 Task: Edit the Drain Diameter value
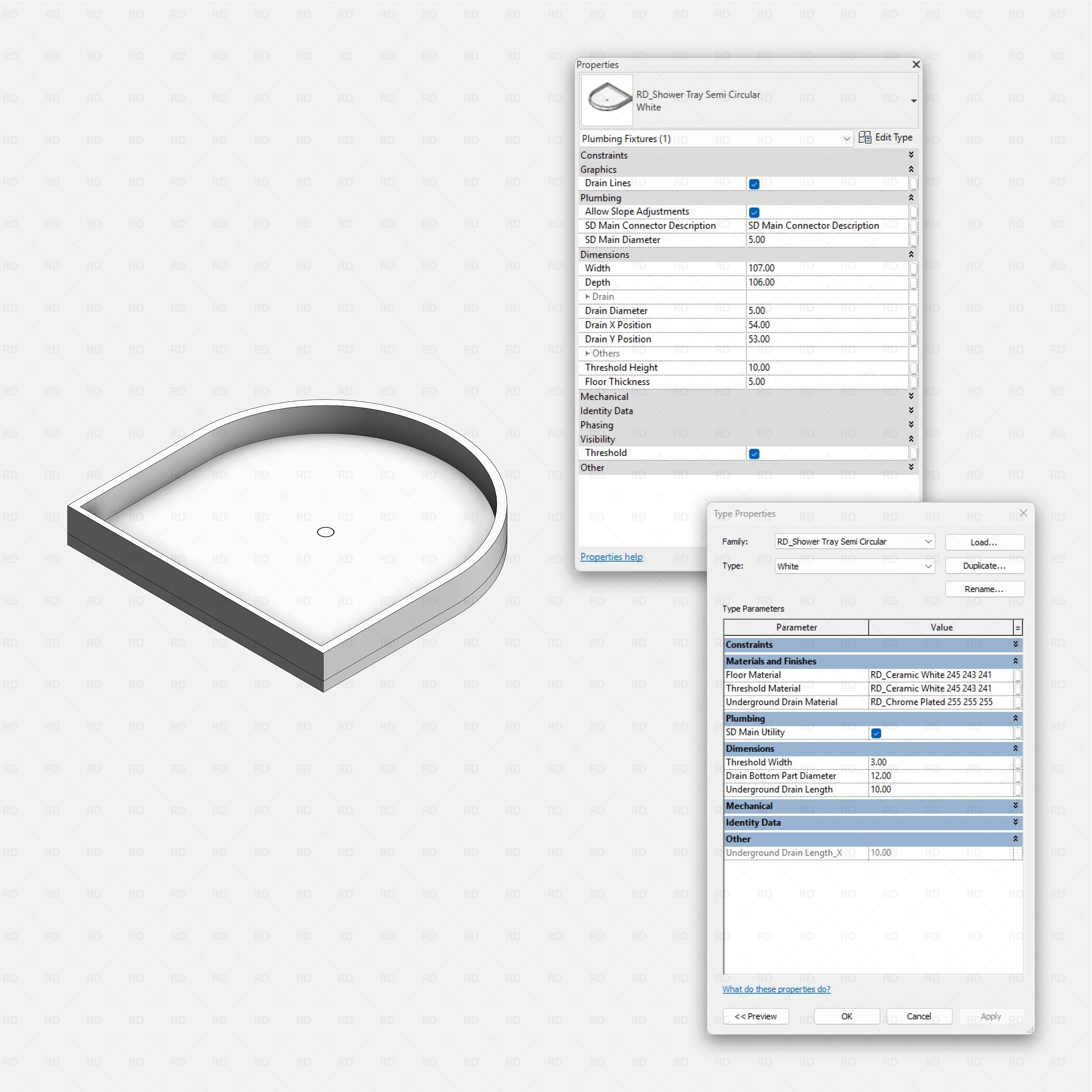(x=827, y=310)
